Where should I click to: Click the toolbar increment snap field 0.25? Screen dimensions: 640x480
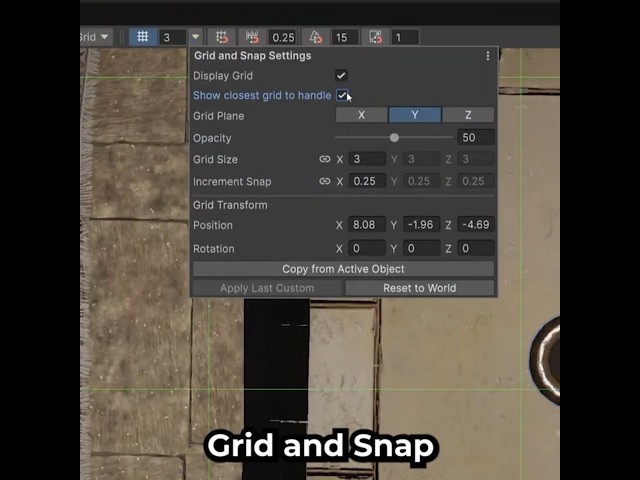pyautogui.click(x=283, y=38)
